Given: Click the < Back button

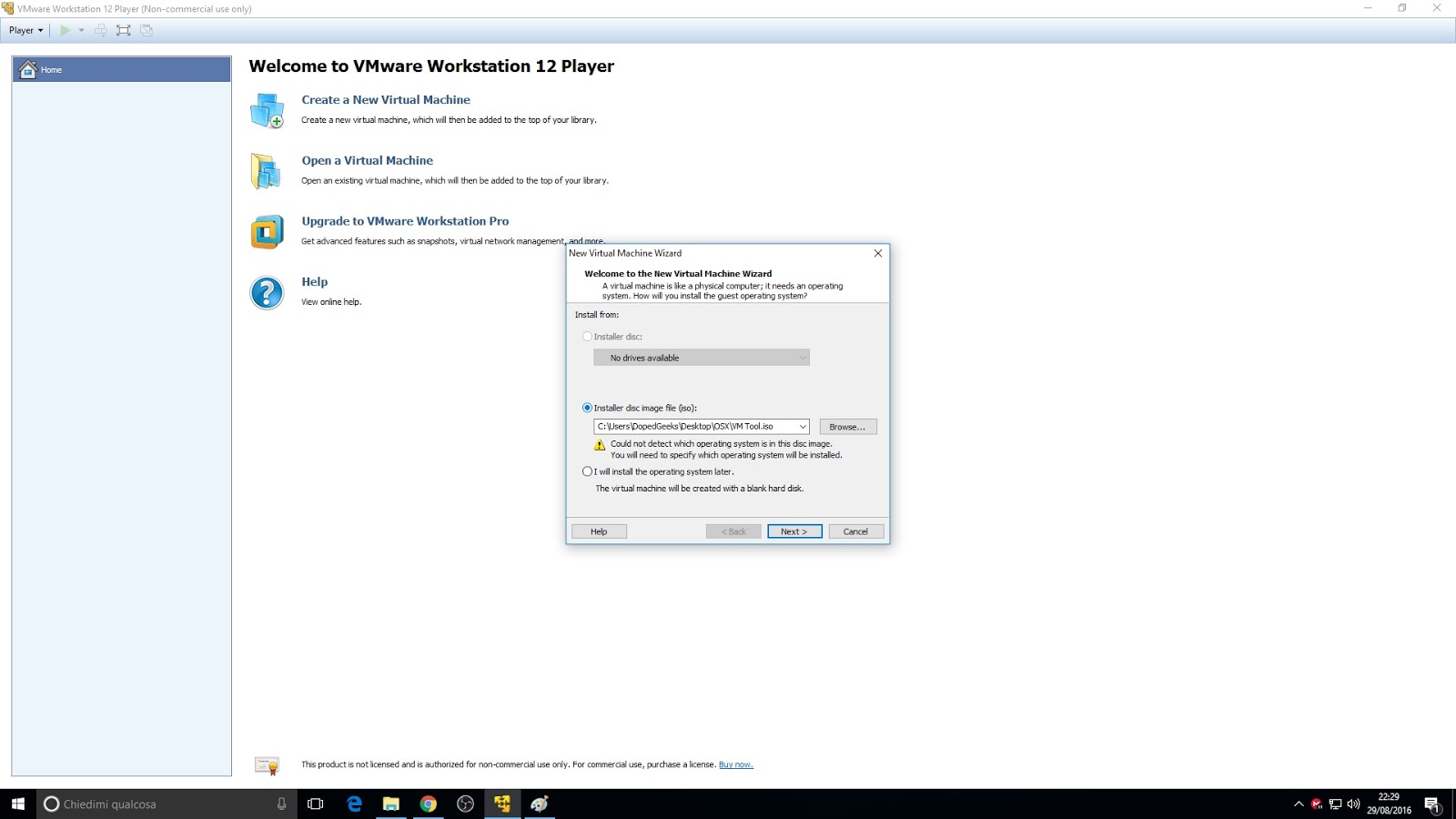Looking at the screenshot, I should [x=733, y=531].
